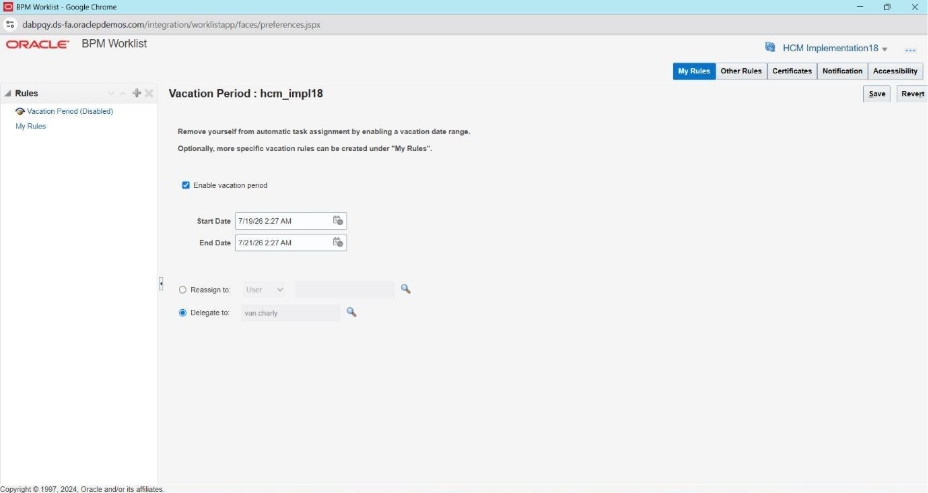Maximize the Chrome window
This screenshot has height=493, width=928.
tap(887, 7)
